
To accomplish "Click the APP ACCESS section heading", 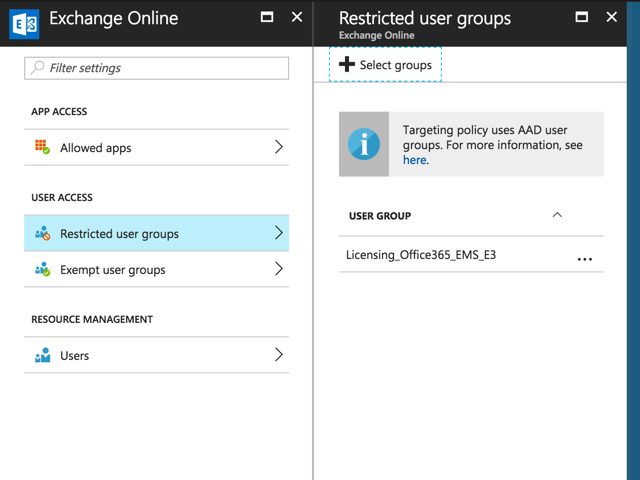I will pos(59,112).
